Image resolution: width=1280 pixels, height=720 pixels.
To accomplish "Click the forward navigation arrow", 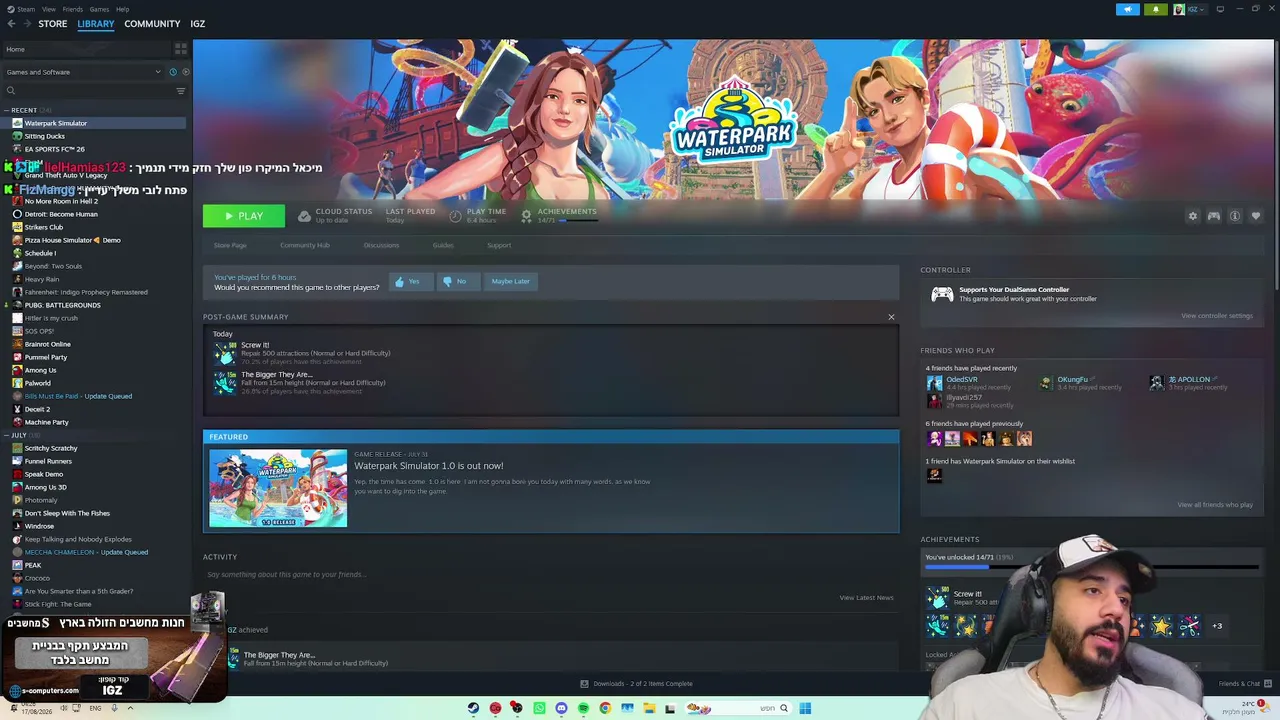I will click(27, 24).
